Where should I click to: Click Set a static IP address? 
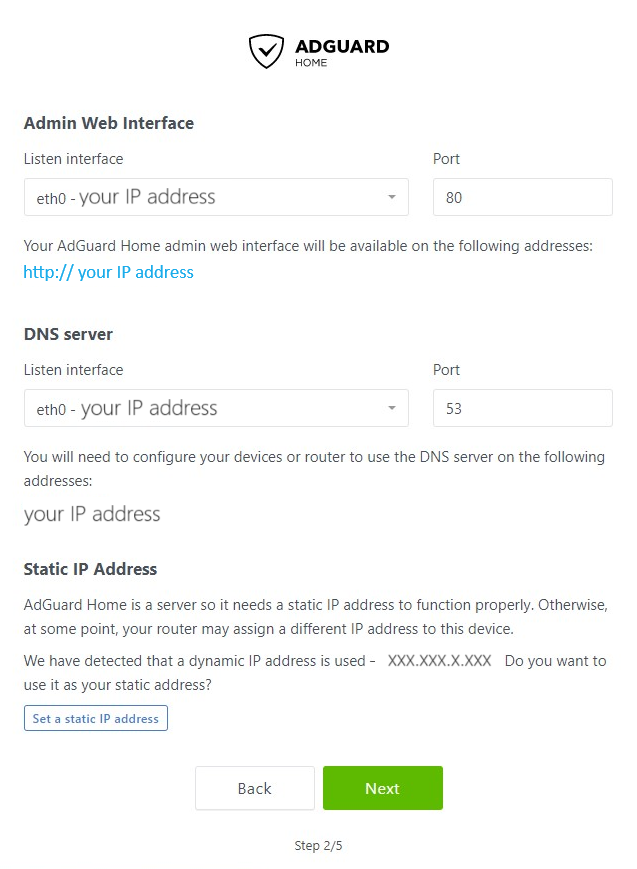click(96, 718)
